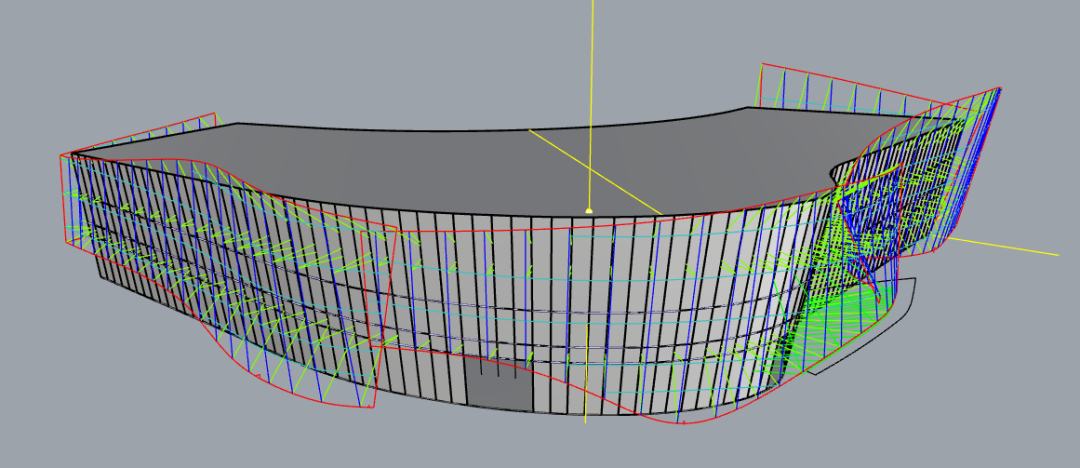
Task: Click top-left corner of the left red panel
Action: pyautogui.click(x=62, y=155)
